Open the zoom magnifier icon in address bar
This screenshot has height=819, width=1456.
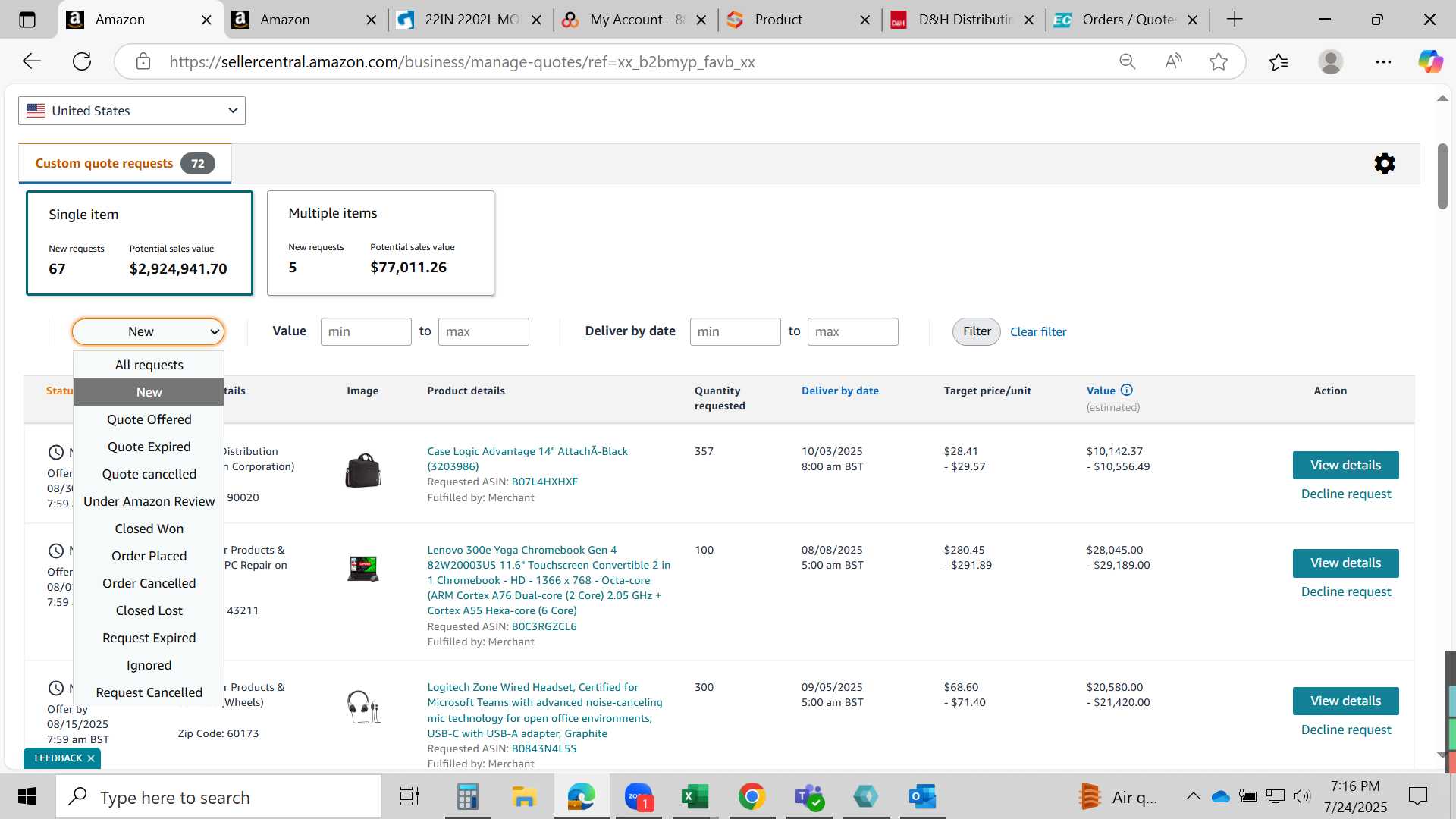(x=1128, y=61)
